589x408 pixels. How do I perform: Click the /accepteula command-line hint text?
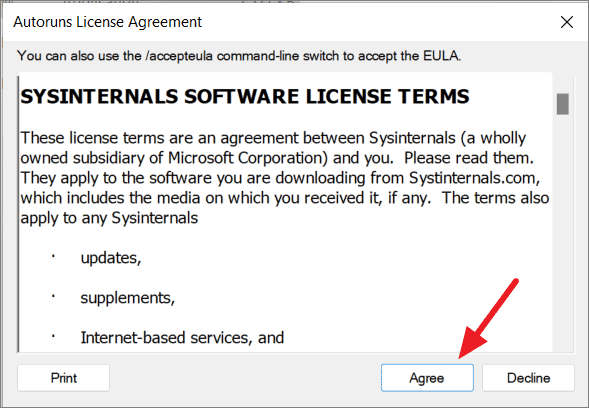coord(239,56)
